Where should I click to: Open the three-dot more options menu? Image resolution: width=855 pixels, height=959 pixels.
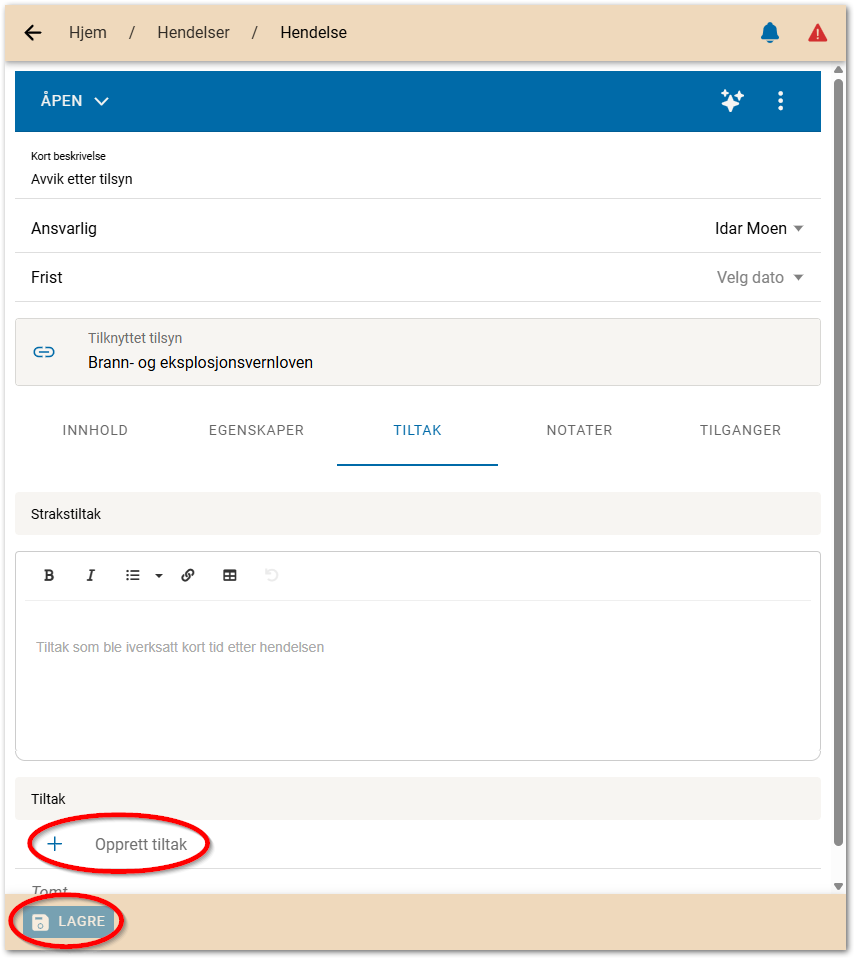coord(781,101)
